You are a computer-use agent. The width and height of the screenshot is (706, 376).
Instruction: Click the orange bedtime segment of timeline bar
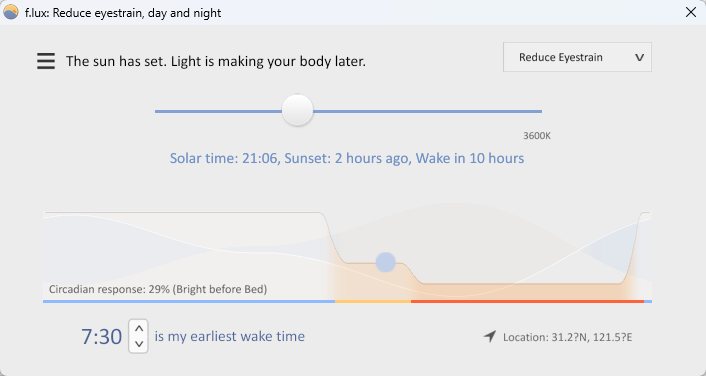[373, 301]
